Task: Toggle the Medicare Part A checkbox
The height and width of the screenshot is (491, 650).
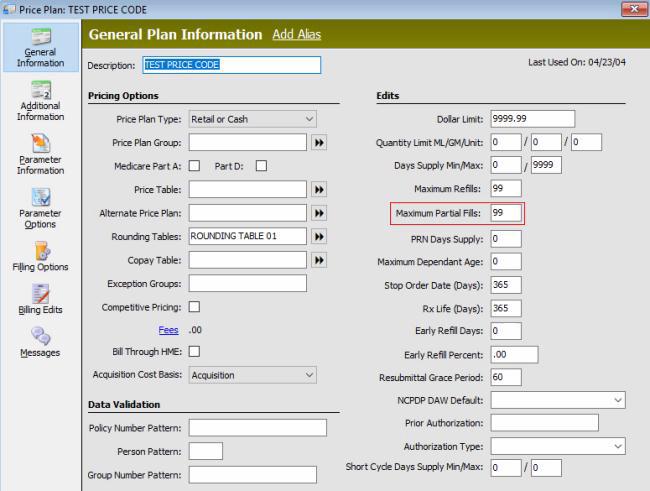Action: [194, 166]
